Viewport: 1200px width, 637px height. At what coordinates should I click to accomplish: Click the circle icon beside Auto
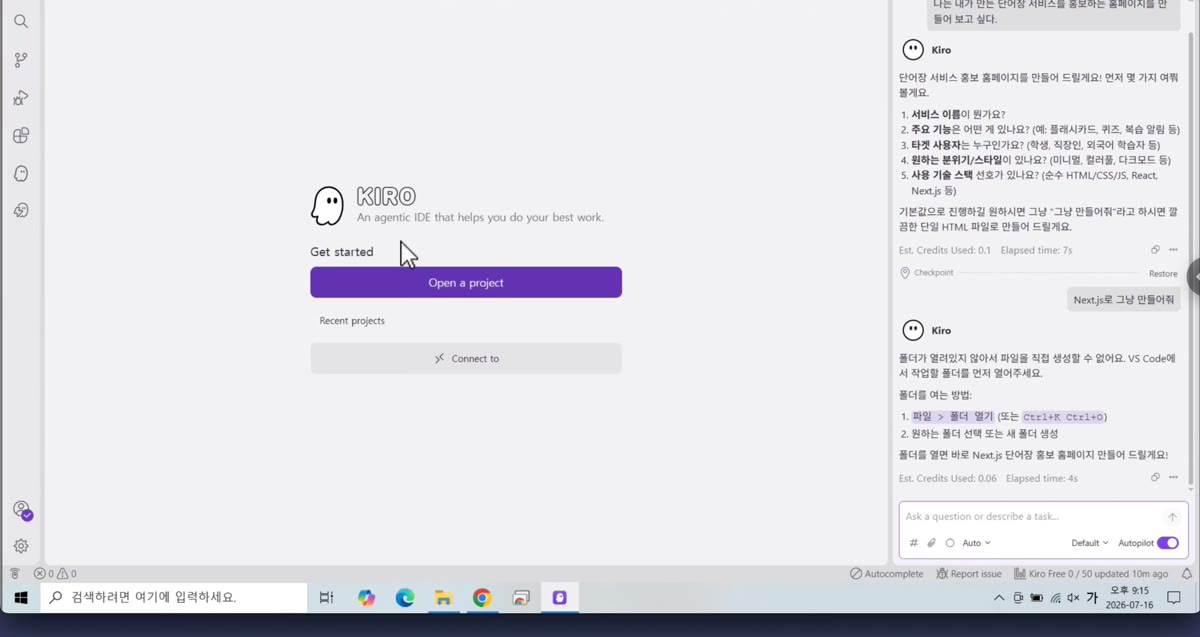click(950, 543)
